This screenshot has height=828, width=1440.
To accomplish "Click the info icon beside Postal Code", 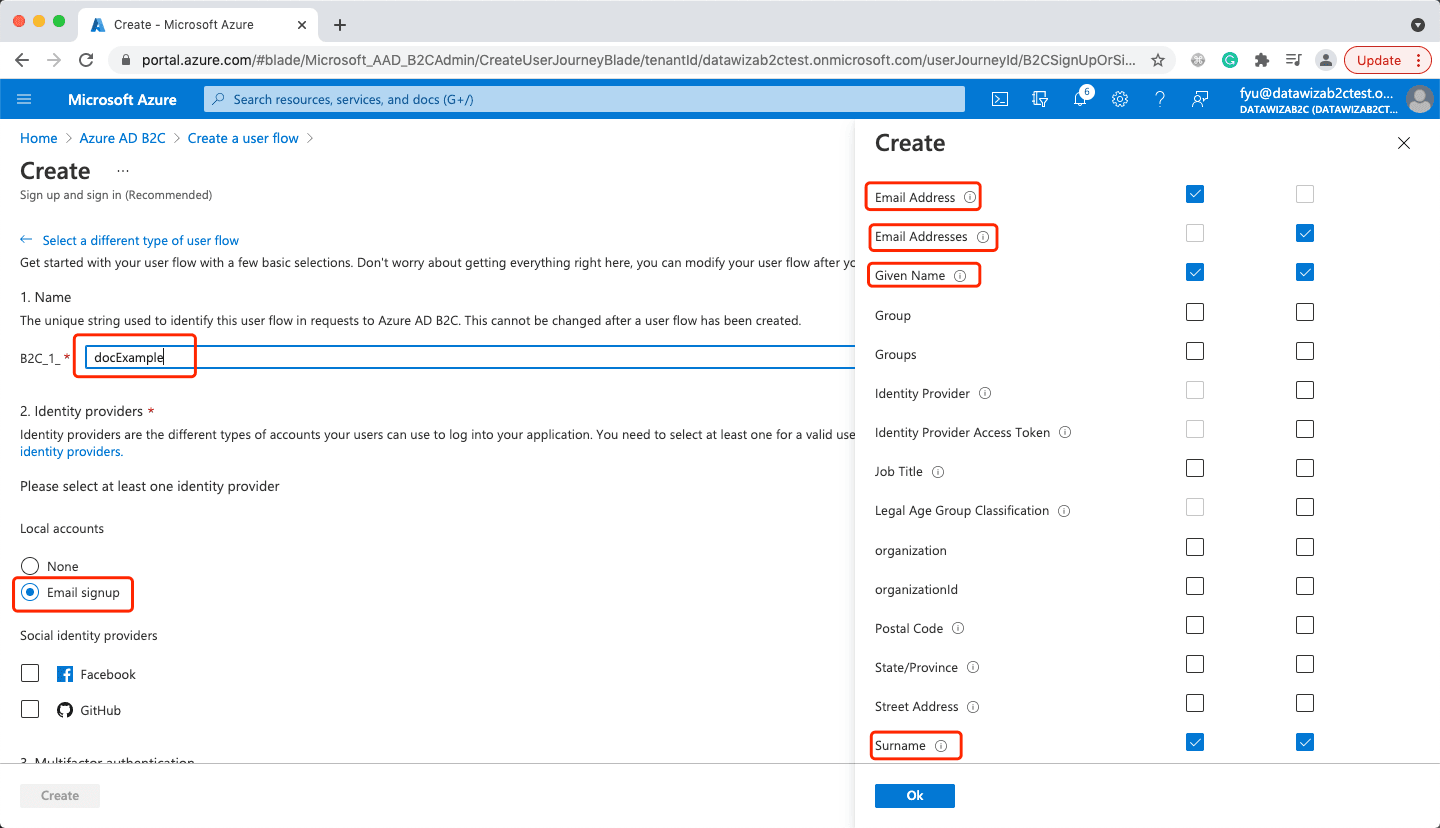I will (x=958, y=628).
